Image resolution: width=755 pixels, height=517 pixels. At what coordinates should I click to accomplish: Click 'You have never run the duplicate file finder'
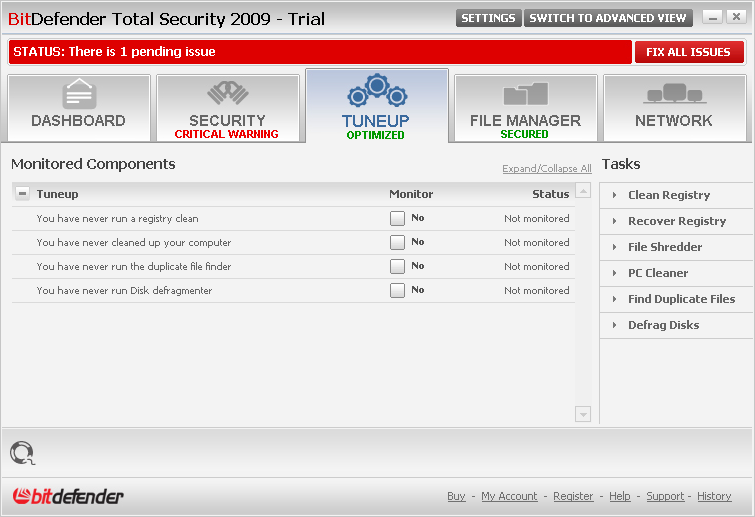click(134, 266)
